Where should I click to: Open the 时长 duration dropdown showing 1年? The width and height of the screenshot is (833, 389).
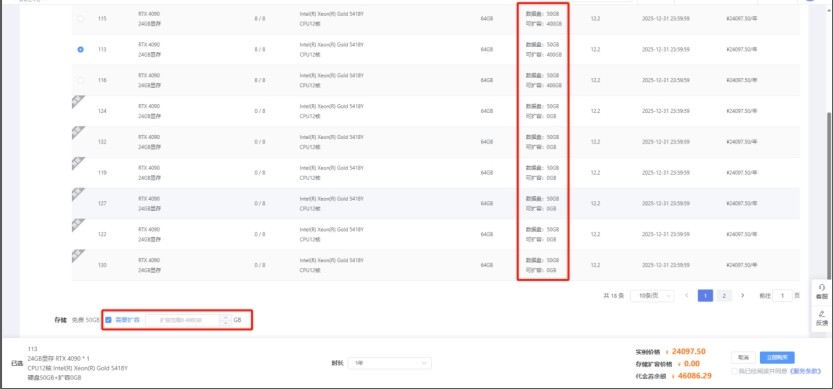389,363
